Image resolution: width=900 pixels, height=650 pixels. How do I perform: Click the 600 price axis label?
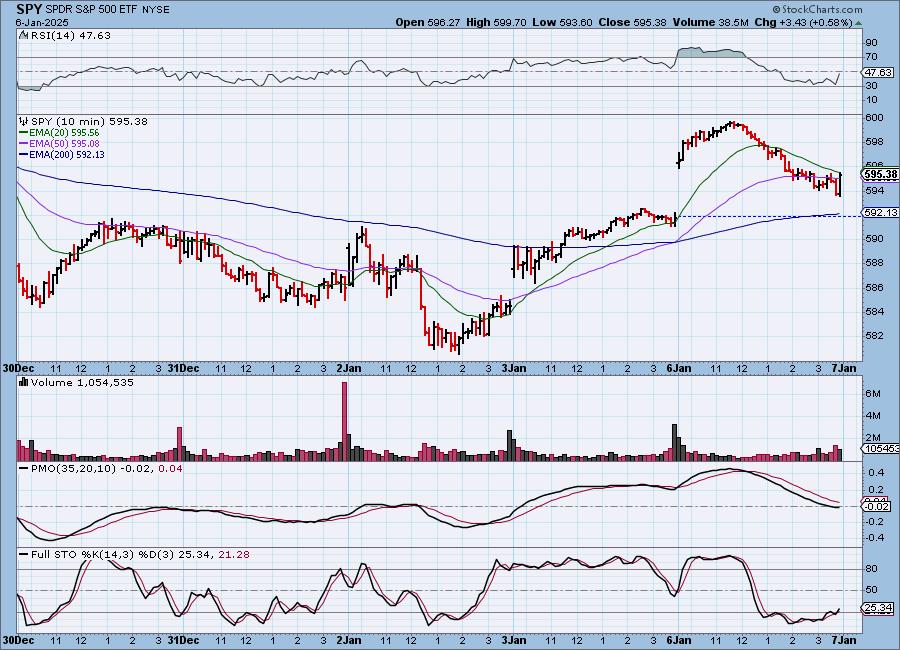click(874, 118)
